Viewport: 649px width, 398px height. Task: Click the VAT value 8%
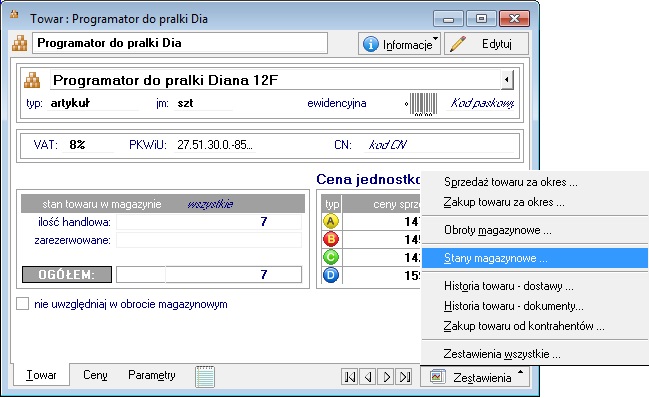pyautogui.click(x=78, y=145)
